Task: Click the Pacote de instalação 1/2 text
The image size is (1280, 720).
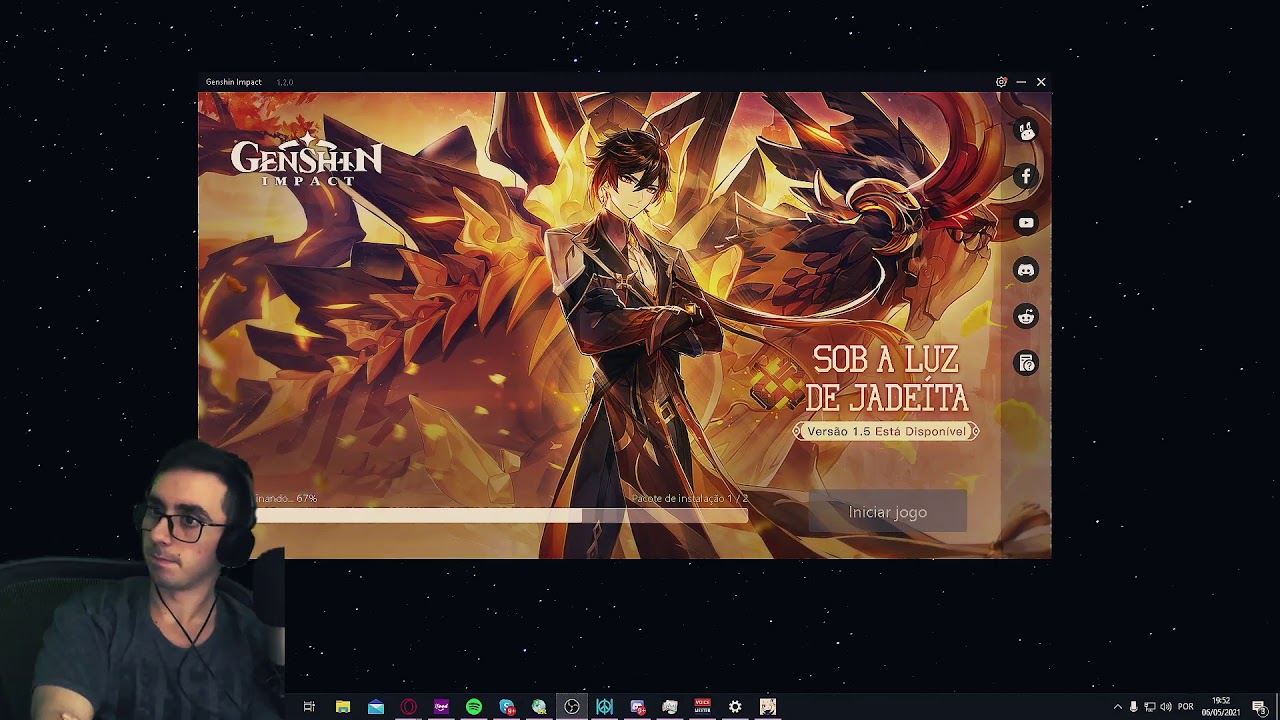Action: (690, 498)
